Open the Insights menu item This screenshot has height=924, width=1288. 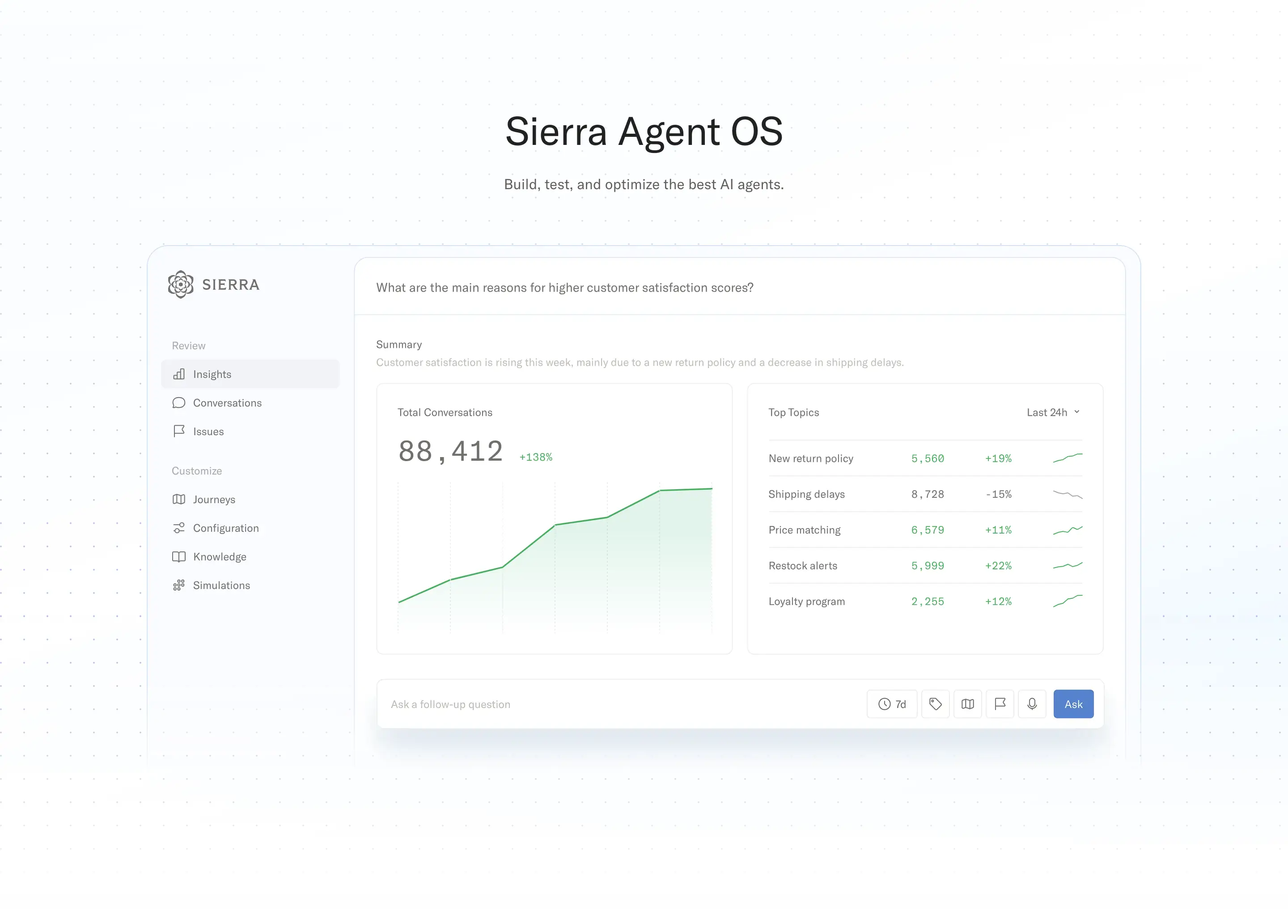(250, 374)
